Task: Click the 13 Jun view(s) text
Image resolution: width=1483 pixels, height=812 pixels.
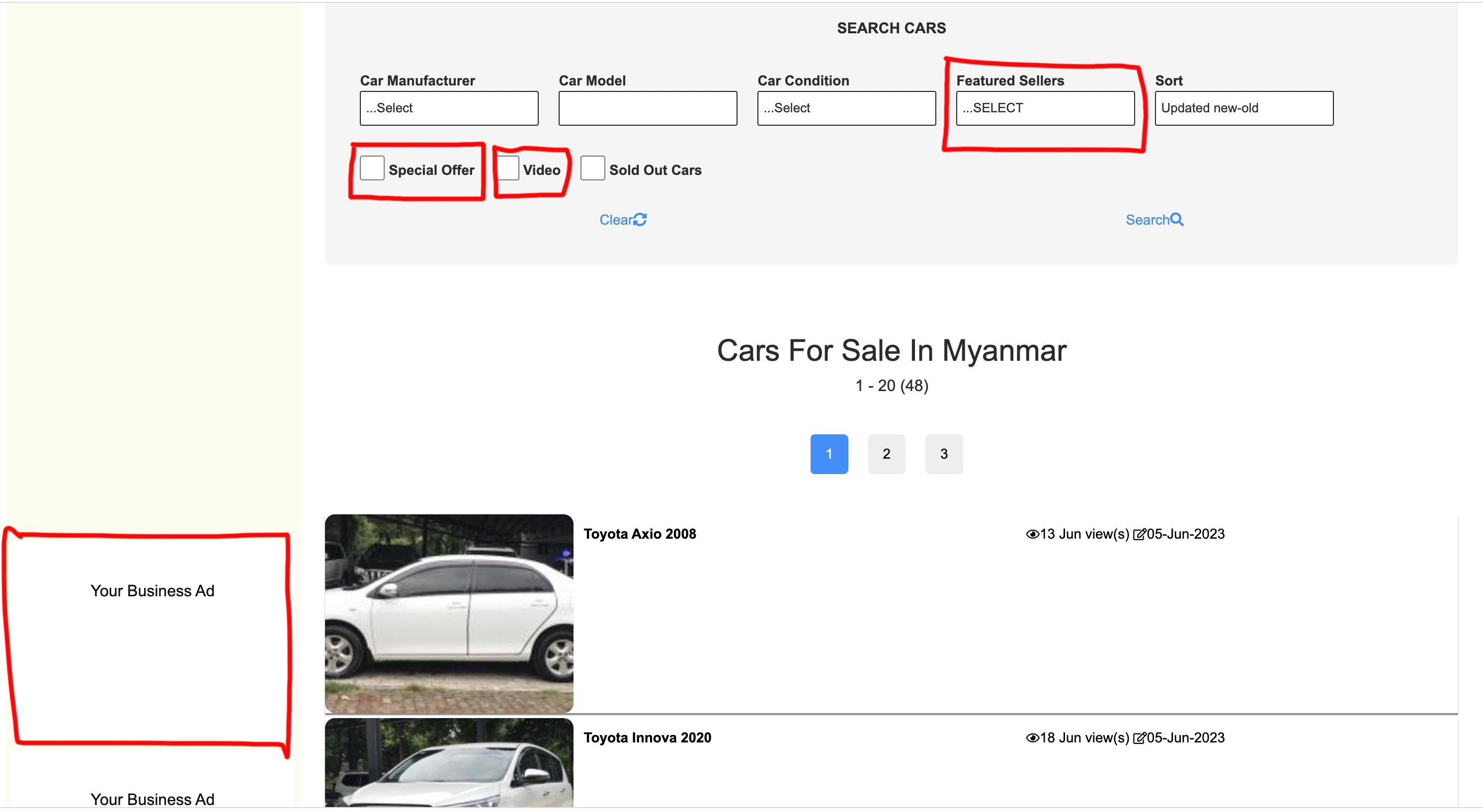Action: [x=1084, y=534]
